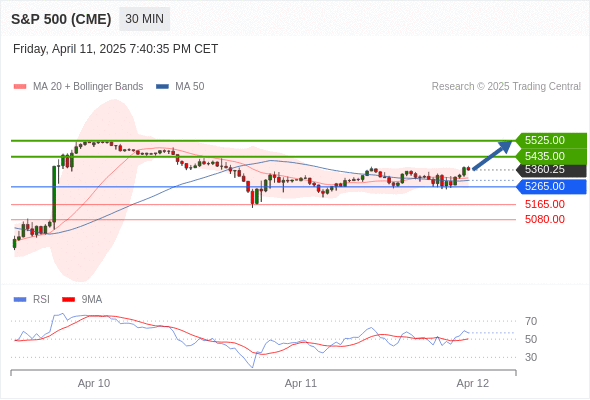Click the blue 5265.00 pivot label
The image size is (590, 400).
tap(551, 187)
